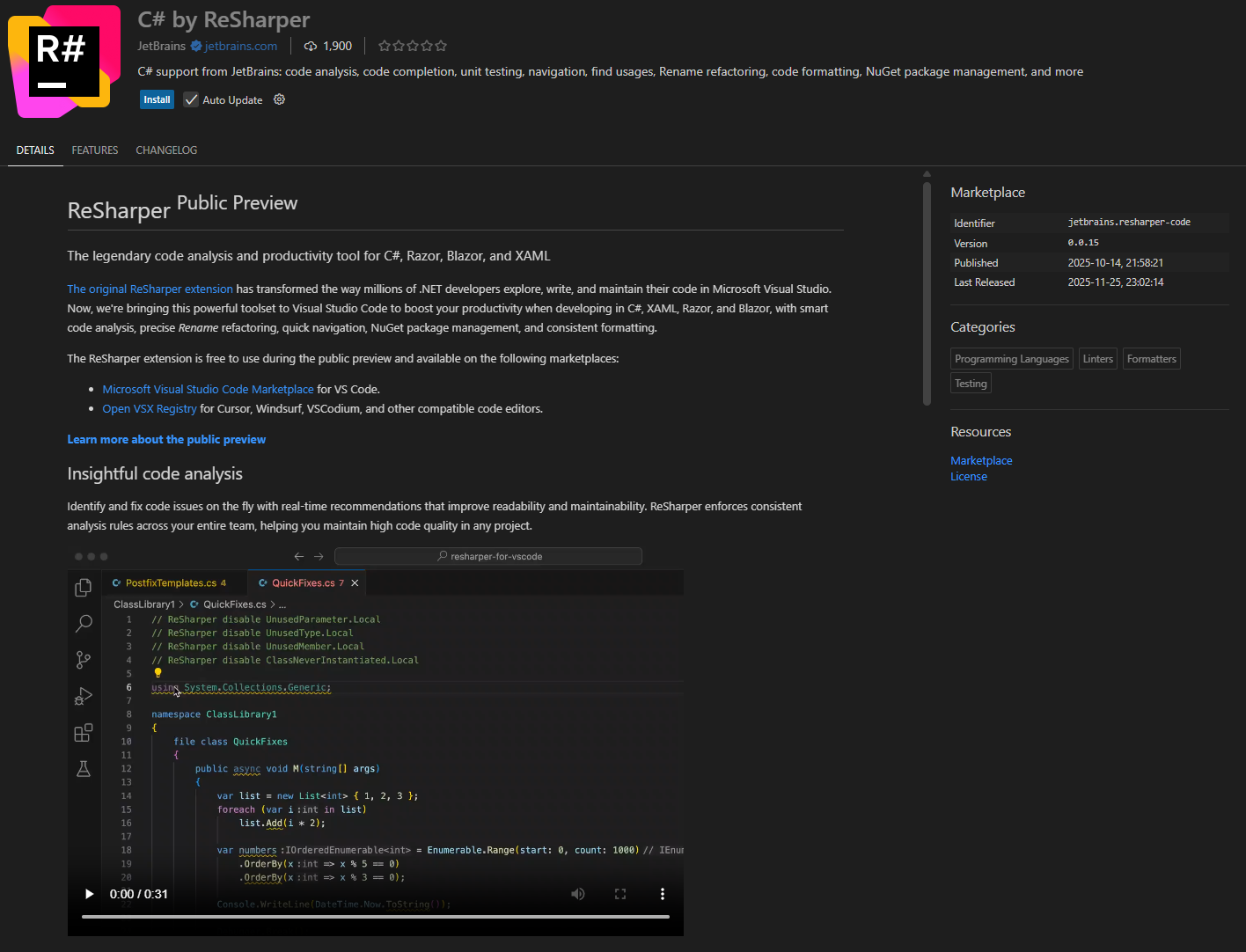
Task: Install the C# by ReSharper extension
Action: pyautogui.click(x=157, y=99)
